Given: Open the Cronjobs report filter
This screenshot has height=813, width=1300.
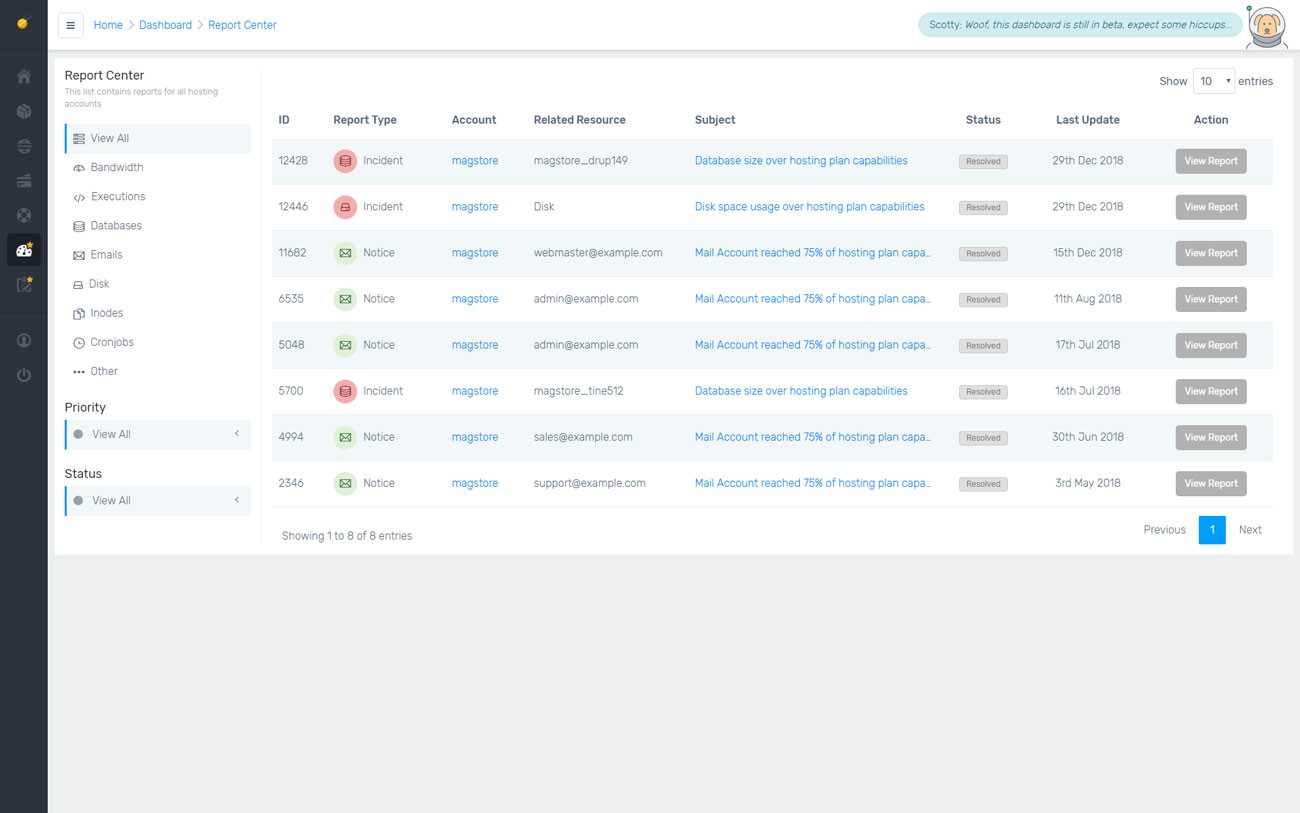Looking at the screenshot, I should (x=113, y=341).
